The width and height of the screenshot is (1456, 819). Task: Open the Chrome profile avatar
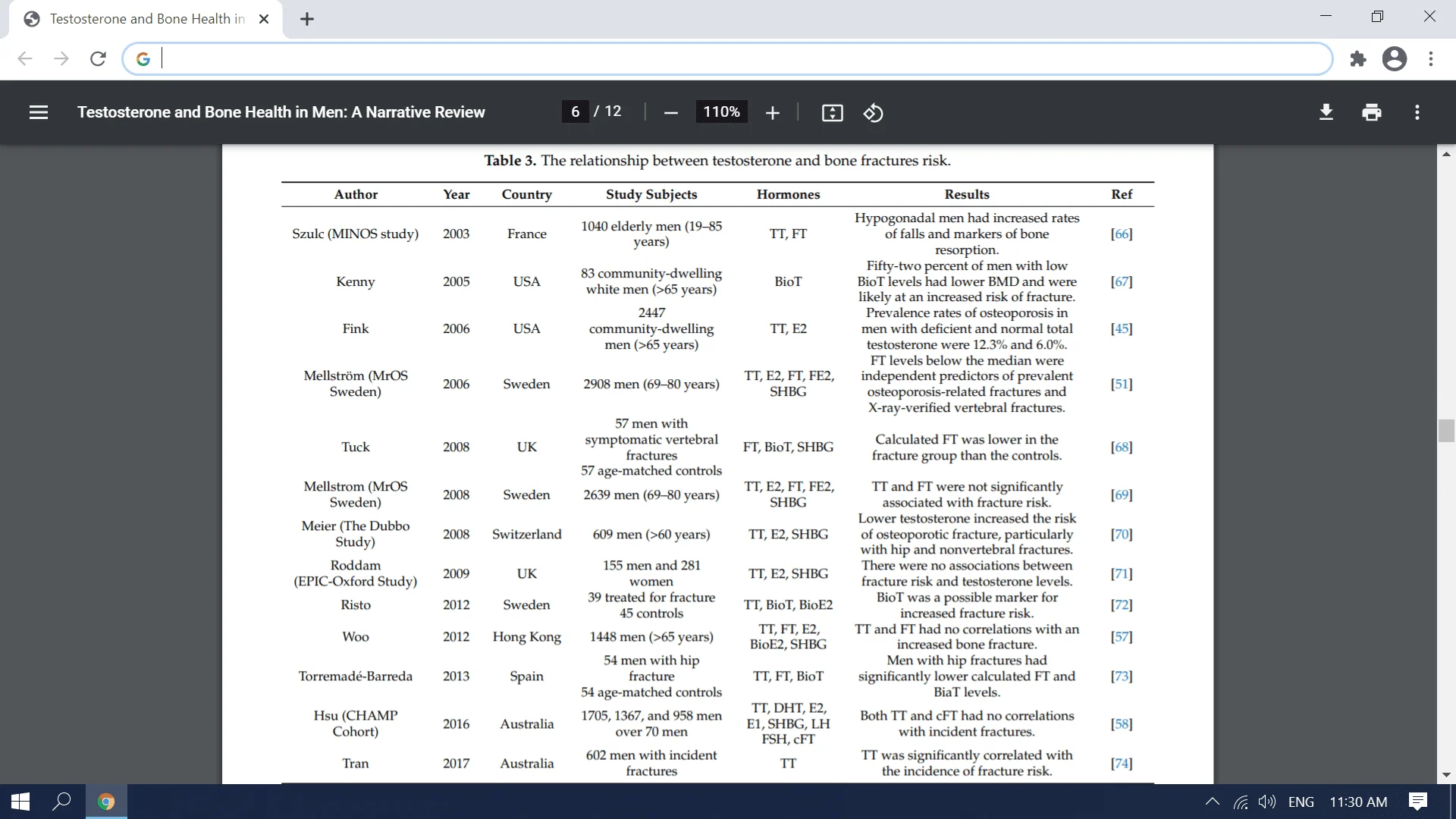1394,58
